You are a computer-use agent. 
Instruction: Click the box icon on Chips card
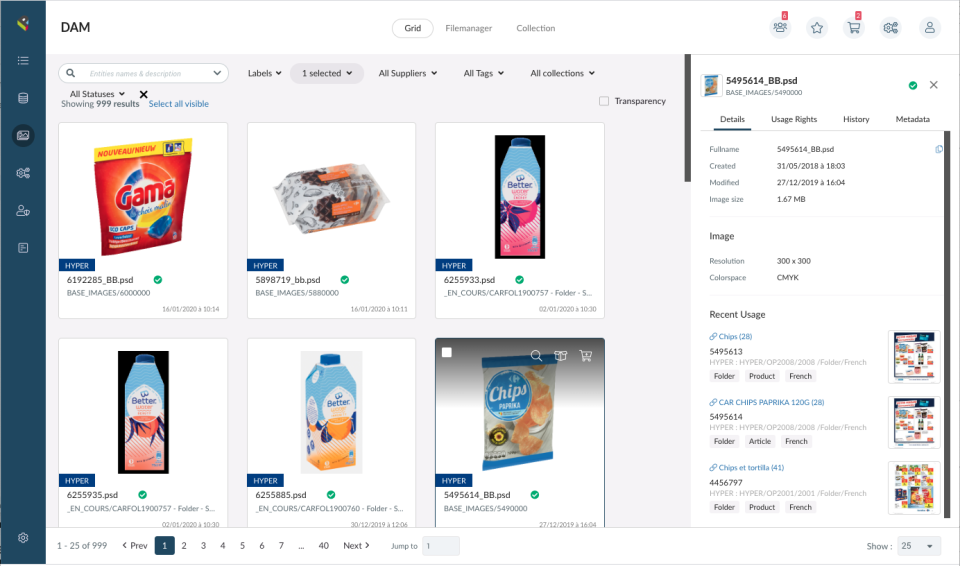click(561, 355)
